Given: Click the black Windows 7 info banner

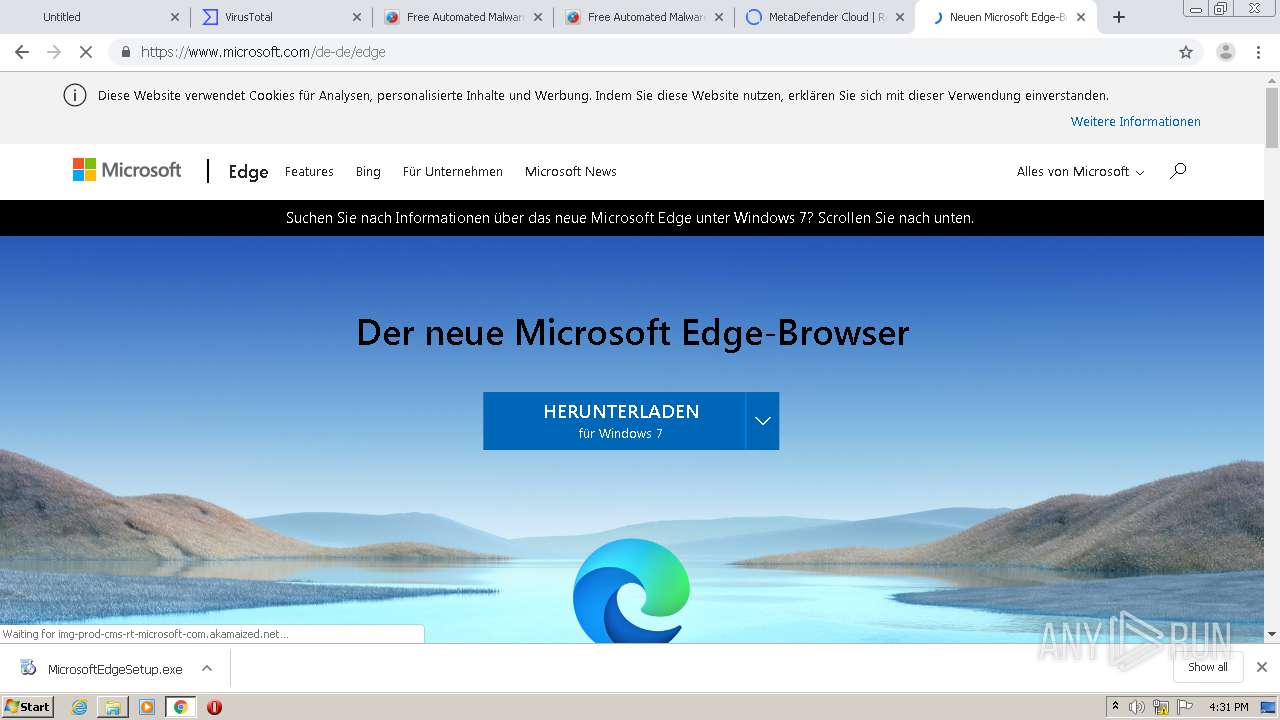Looking at the screenshot, I should coord(630,218).
